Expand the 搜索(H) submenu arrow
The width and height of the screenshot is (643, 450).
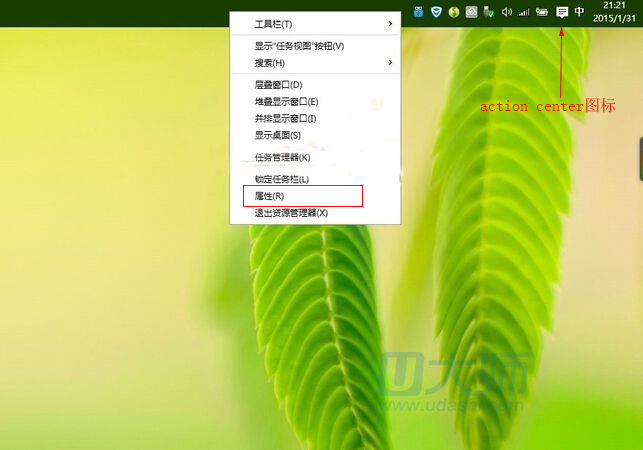pos(390,63)
